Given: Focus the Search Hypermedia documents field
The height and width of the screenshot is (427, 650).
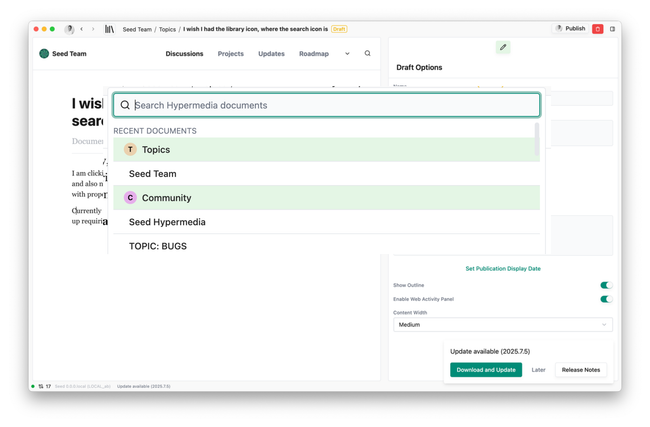Looking at the screenshot, I should coord(333,105).
